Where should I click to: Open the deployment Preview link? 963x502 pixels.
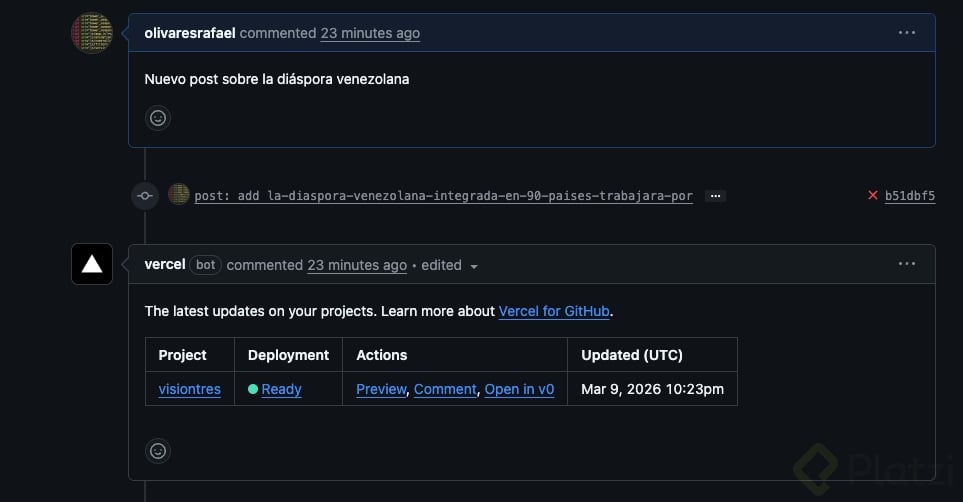pyautogui.click(x=381, y=389)
